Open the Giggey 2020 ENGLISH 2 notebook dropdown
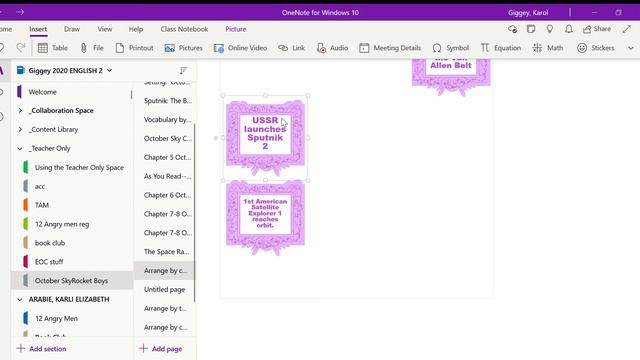The width and height of the screenshot is (640, 360). 109,70
